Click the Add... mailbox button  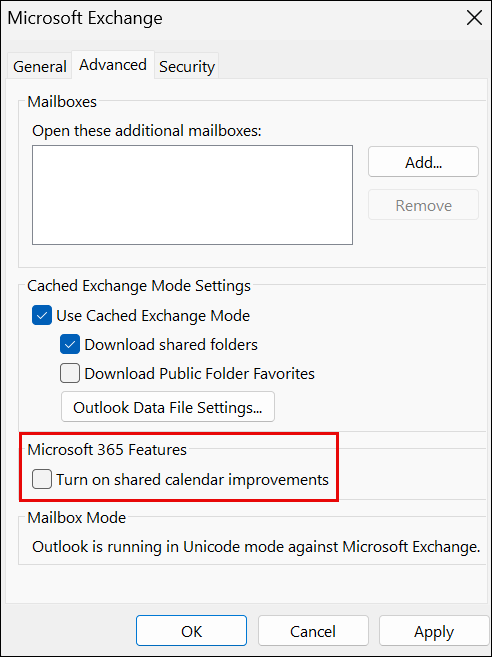pyautogui.click(x=423, y=162)
